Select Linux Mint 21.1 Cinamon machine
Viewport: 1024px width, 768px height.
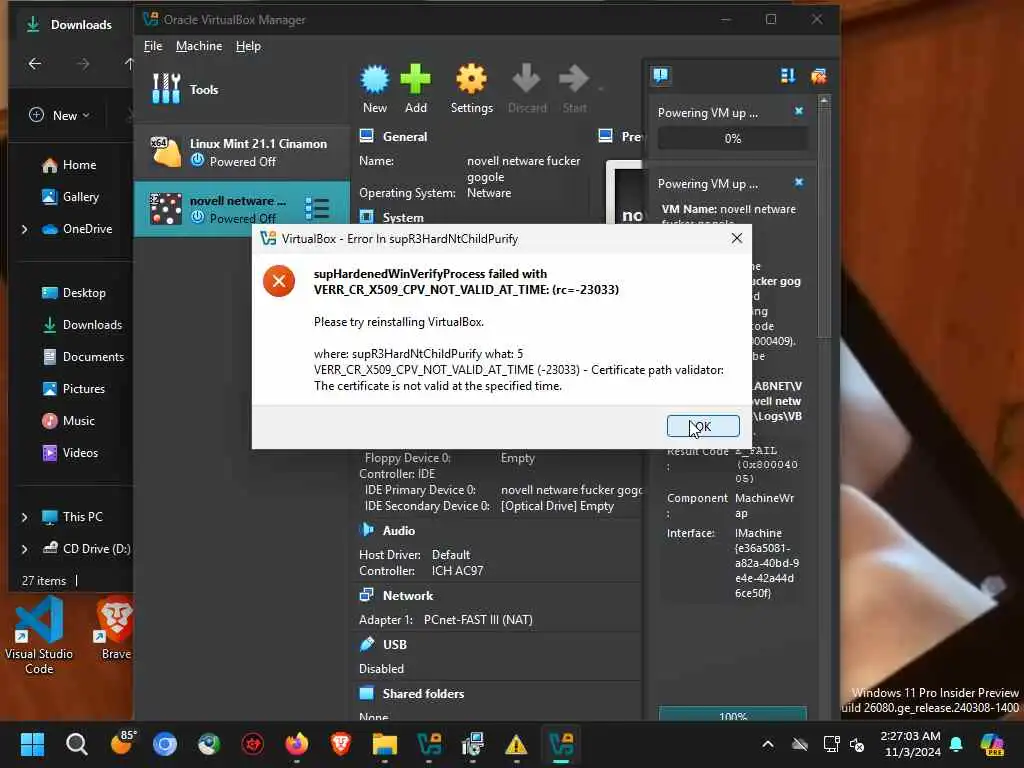(242, 152)
